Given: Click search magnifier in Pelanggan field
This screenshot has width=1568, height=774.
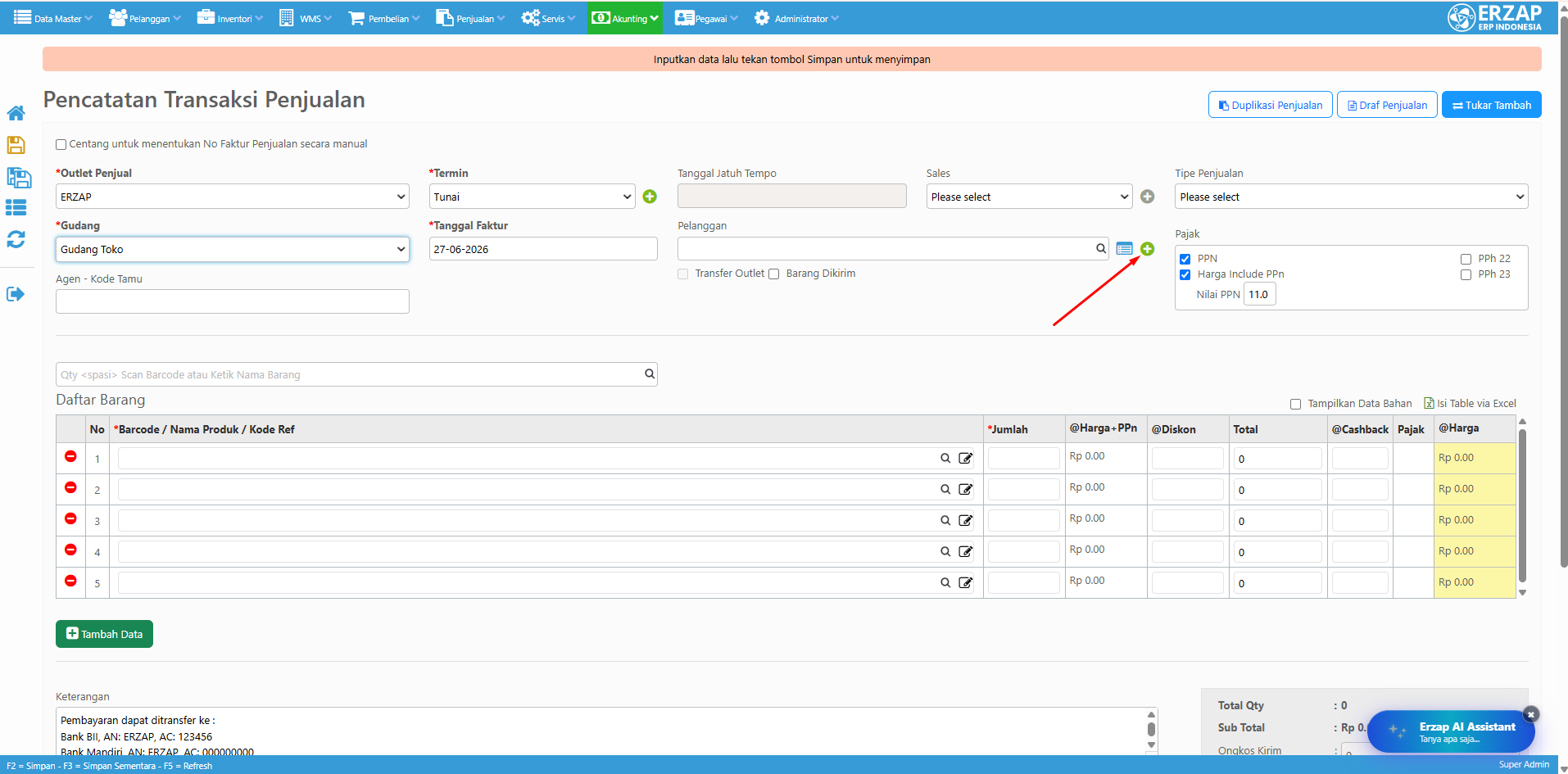Looking at the screenshot, I should coord(1101,248).
